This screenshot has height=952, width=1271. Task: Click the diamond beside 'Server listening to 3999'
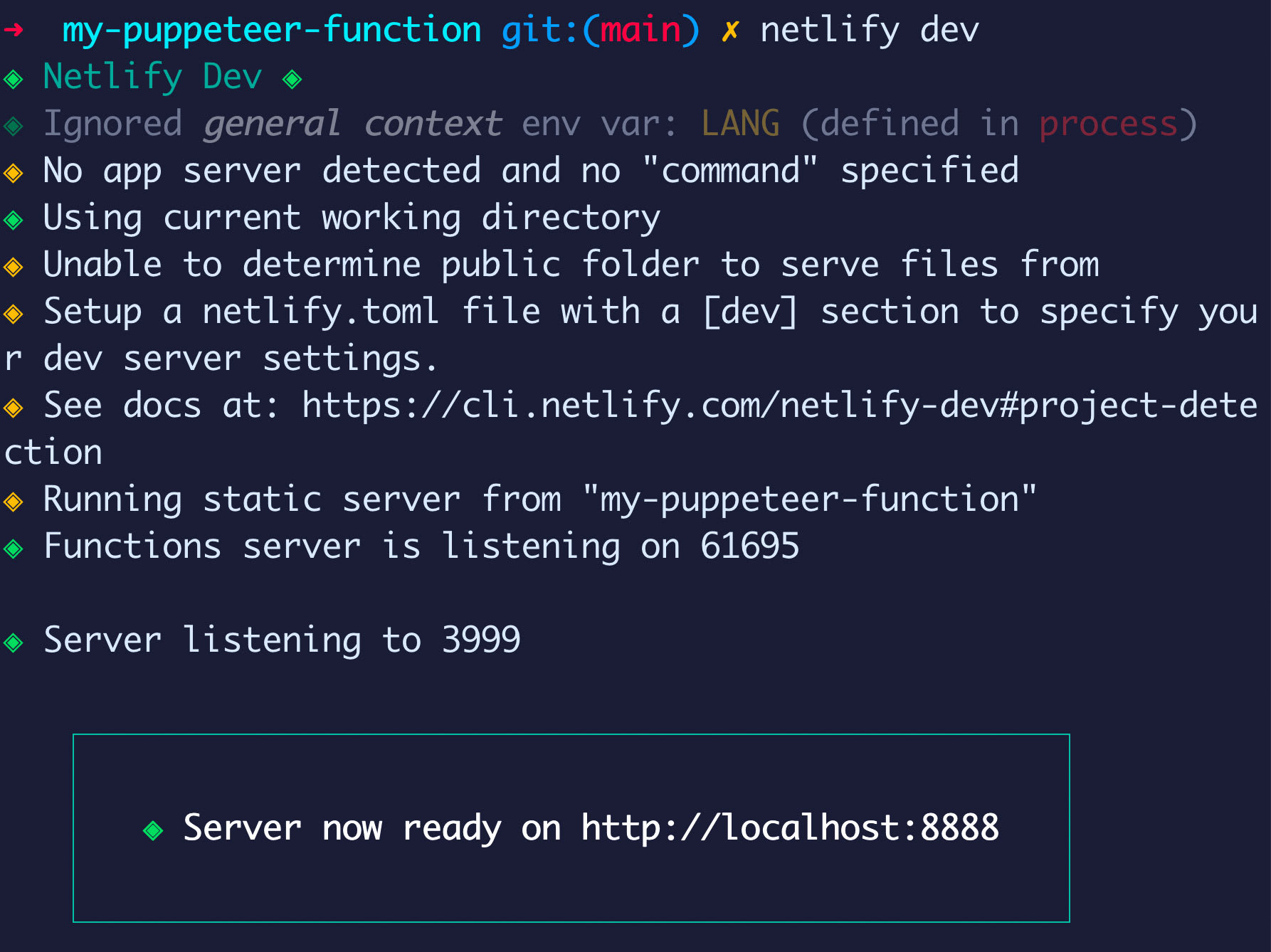(x=14, y=642)
